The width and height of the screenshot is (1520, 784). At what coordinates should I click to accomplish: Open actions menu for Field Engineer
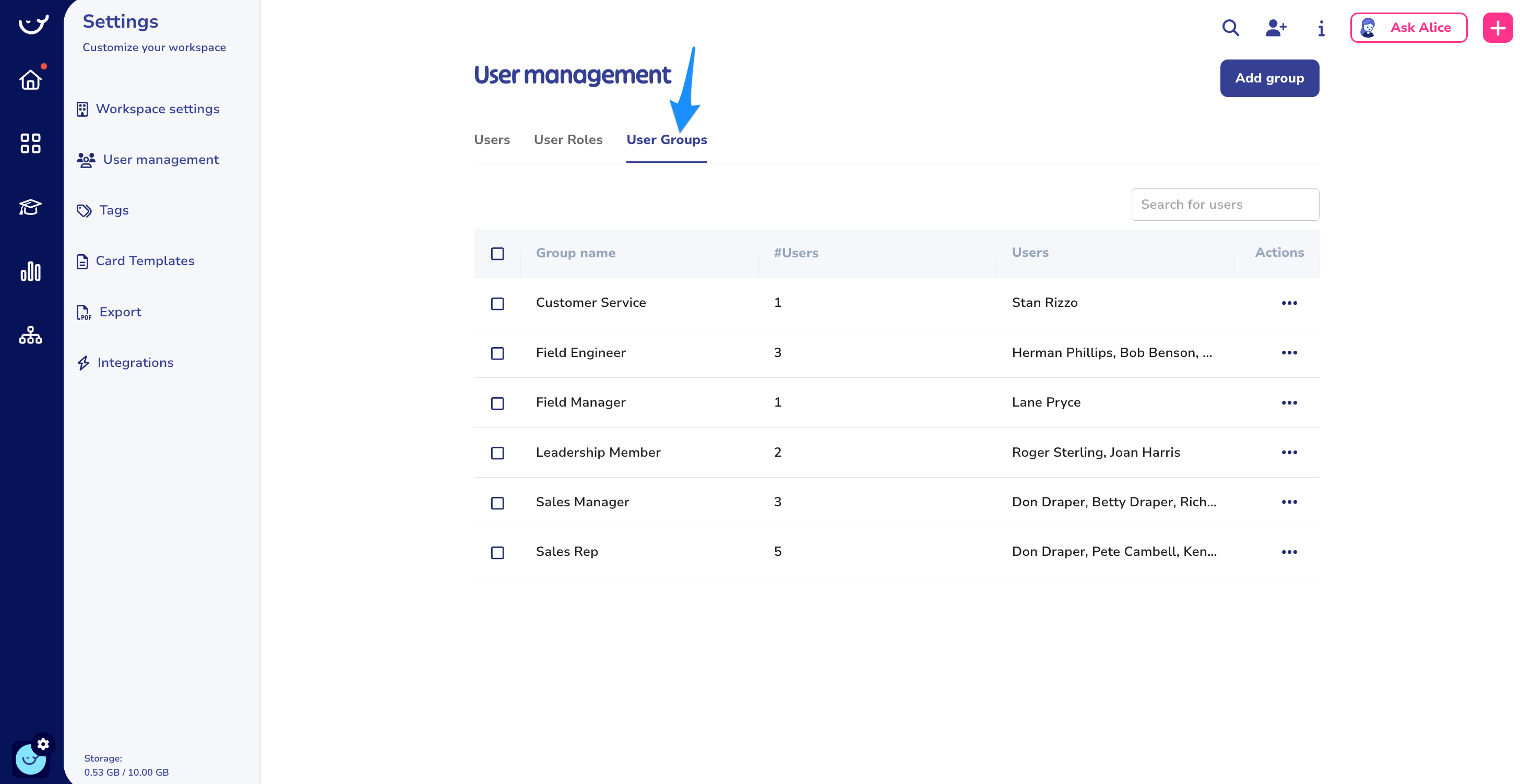click(x=1289, y=353)
